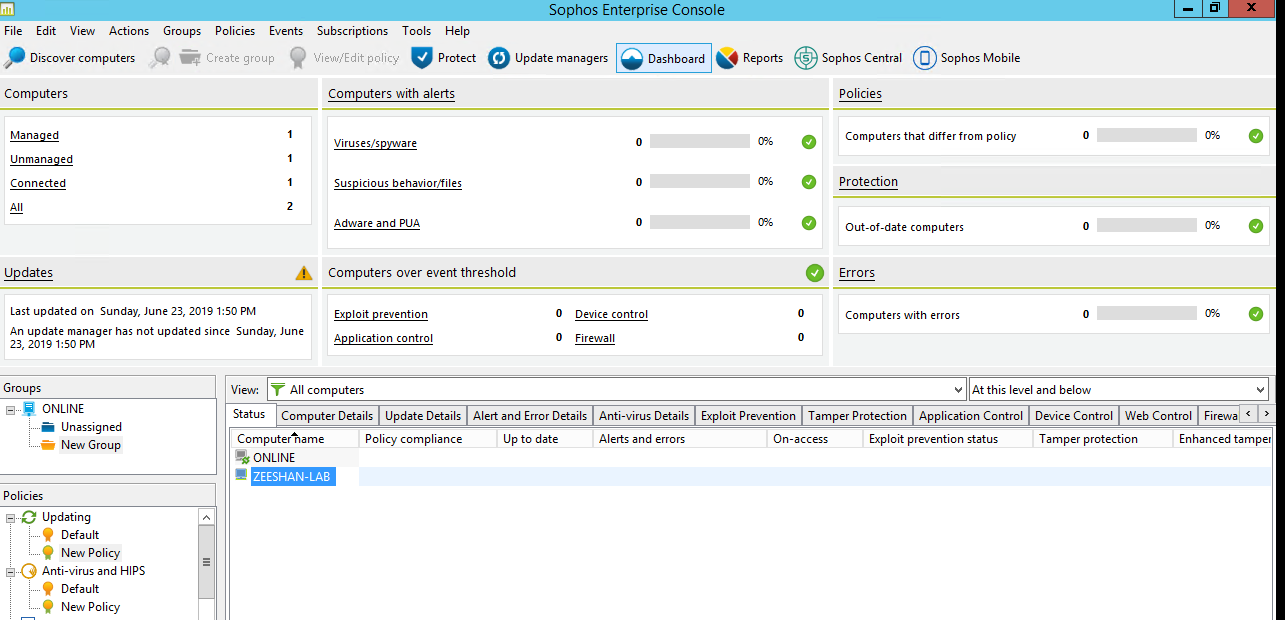
Task: Click green check in Computers over event threshold header
Action: [815, 273]
